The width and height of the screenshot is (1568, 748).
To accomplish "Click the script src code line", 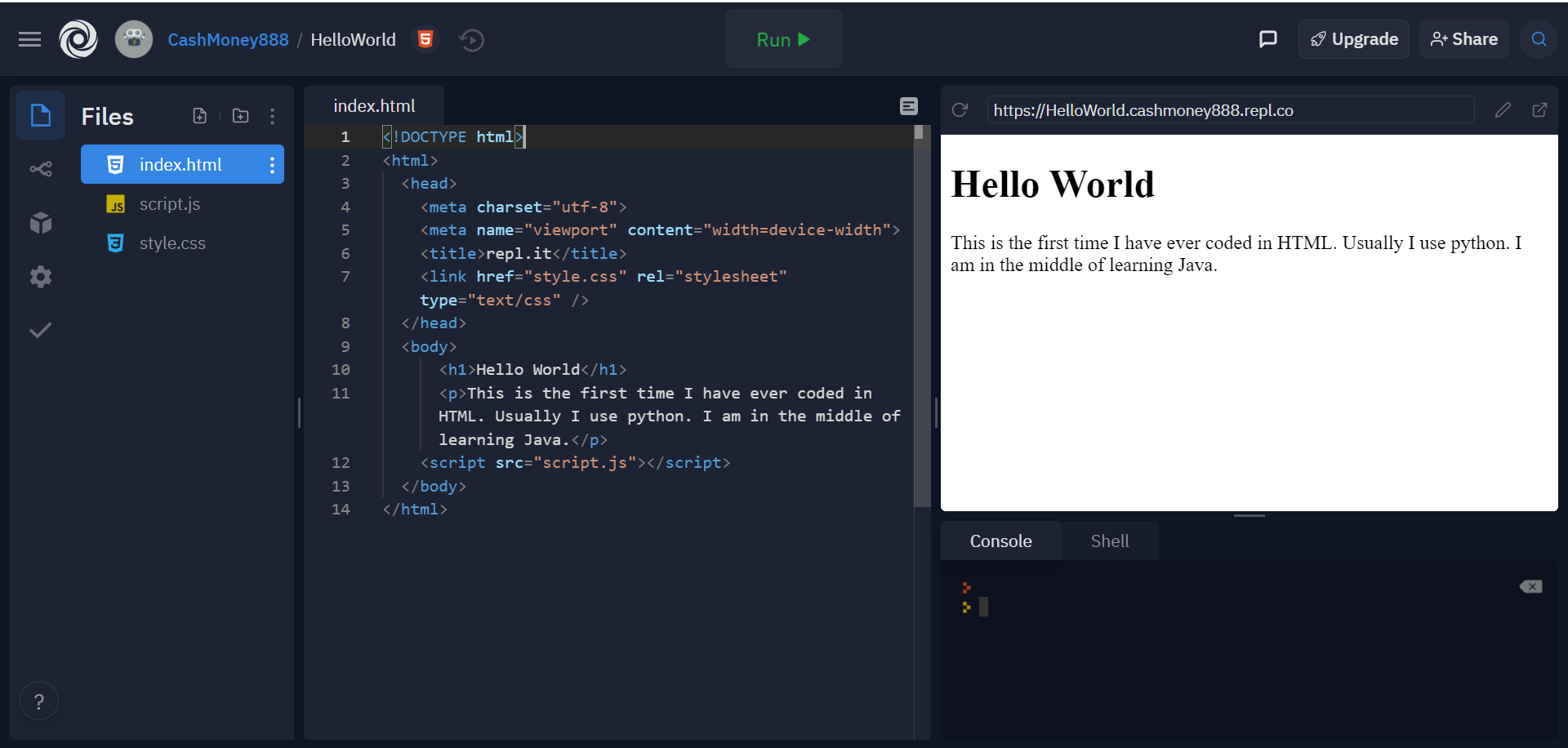I will [x=575, y=463].
